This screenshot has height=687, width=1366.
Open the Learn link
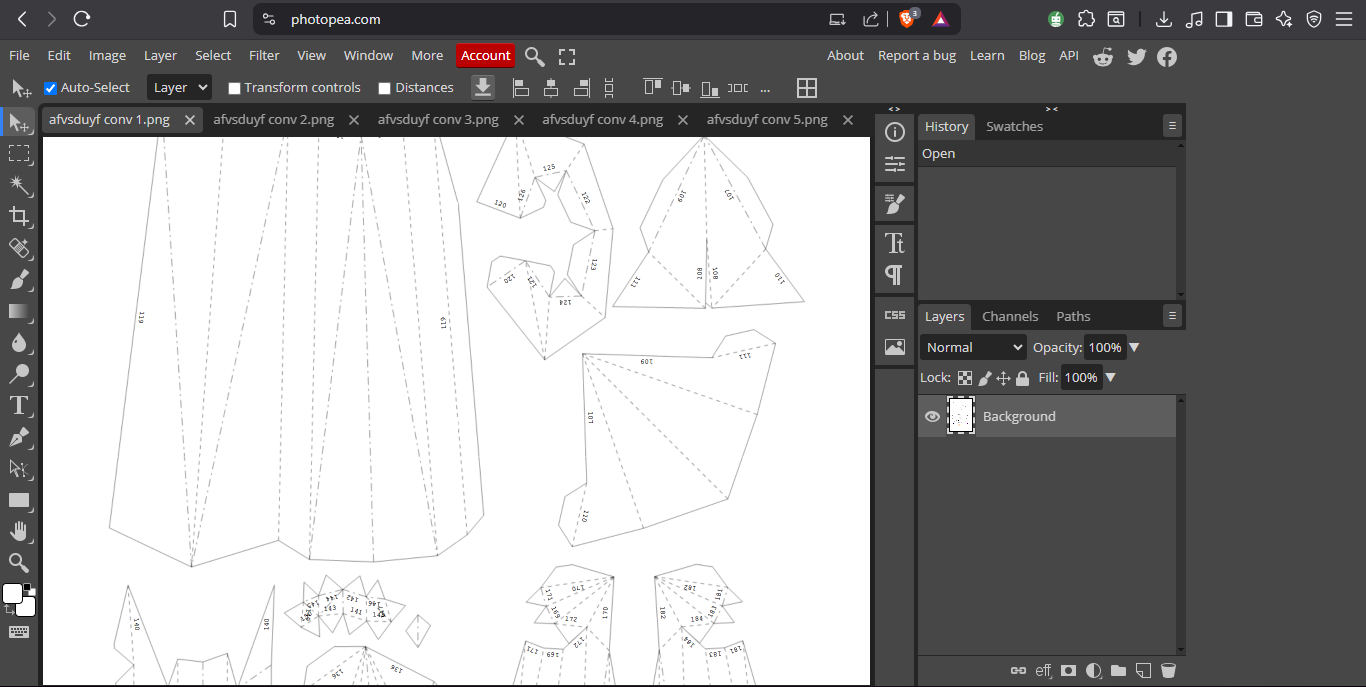tap(987, 56)
